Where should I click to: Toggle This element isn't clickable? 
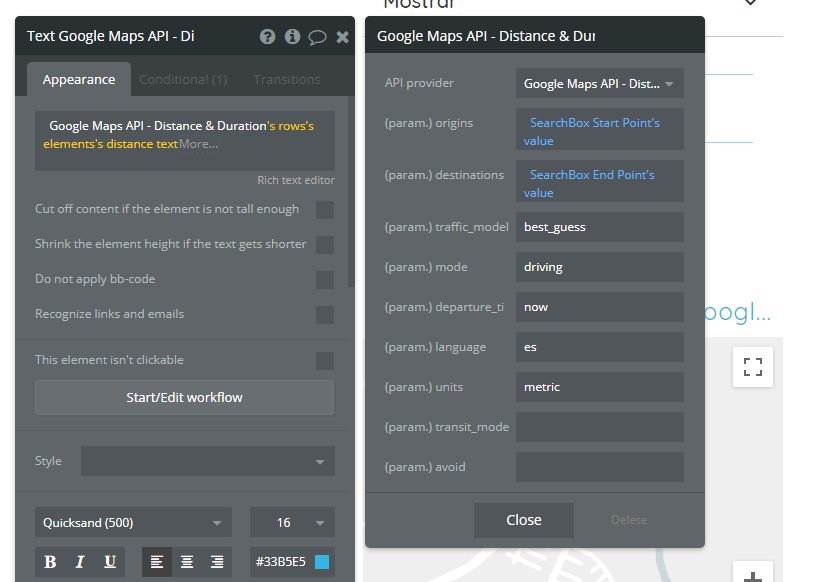(x=325, y=361)
